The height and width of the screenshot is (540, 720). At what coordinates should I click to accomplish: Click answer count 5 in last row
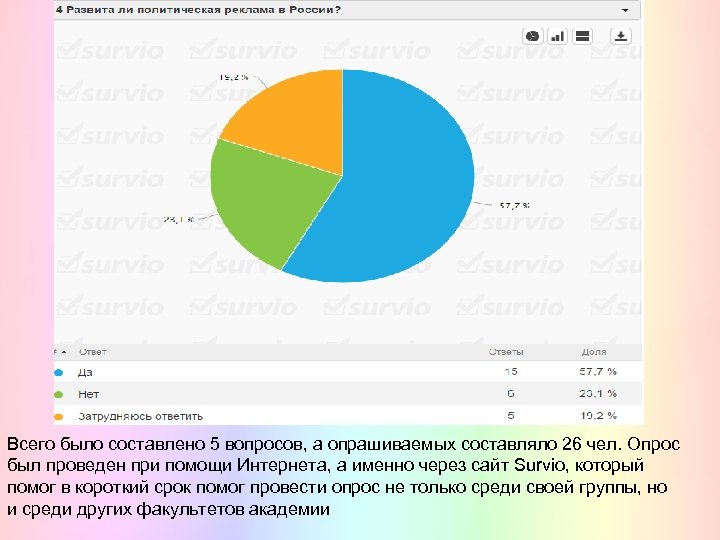coord(511,416)
